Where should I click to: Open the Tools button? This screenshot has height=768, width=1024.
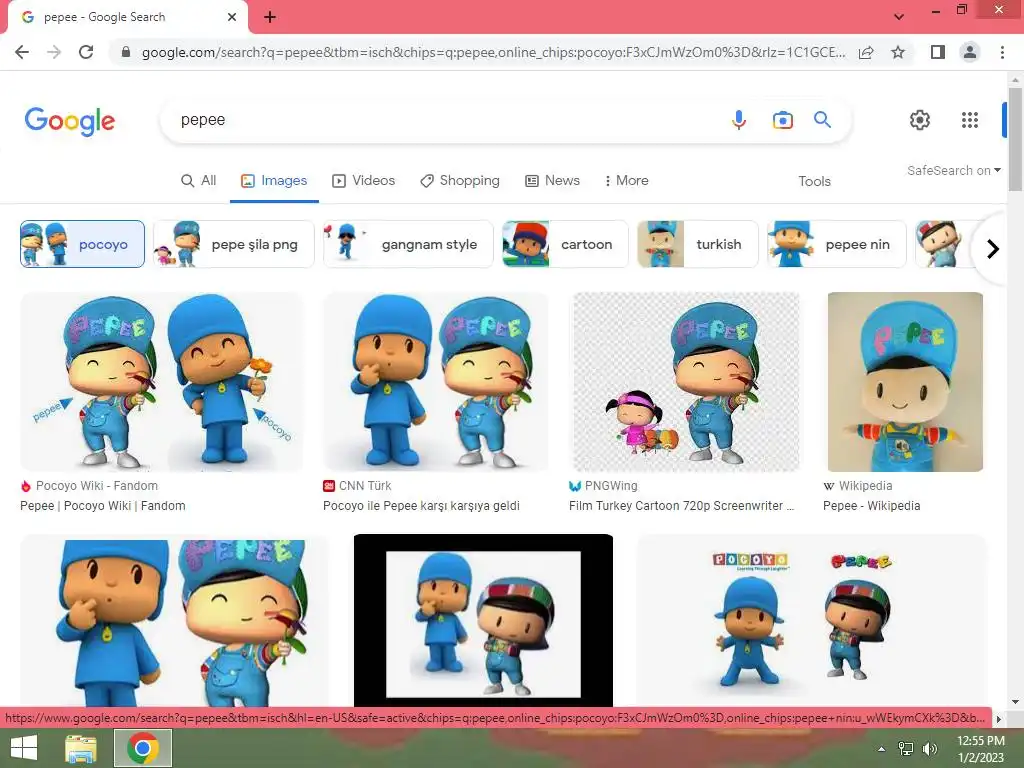coord(814,182)
